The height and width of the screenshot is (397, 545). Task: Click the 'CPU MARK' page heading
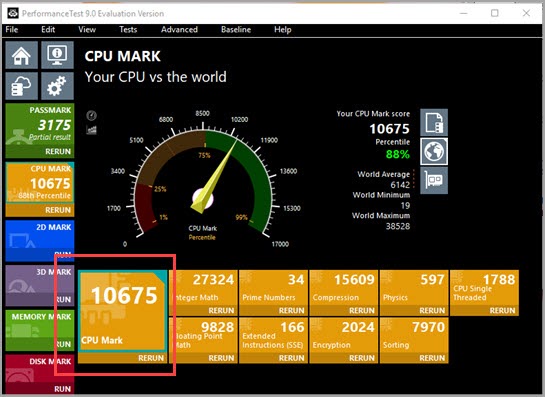123,56
